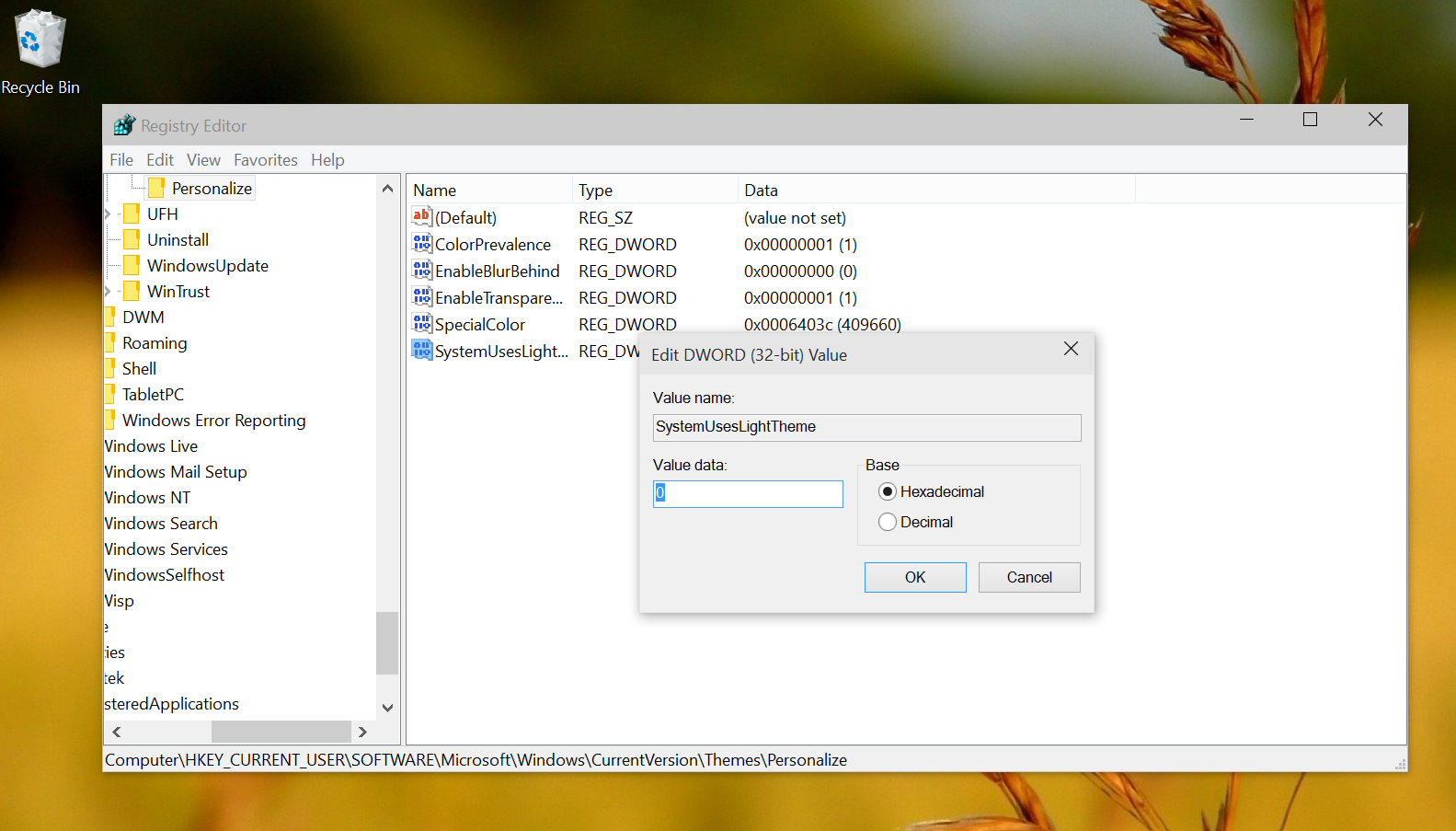
Task: Select the Windows Services tree key
Action: [166, 548]
